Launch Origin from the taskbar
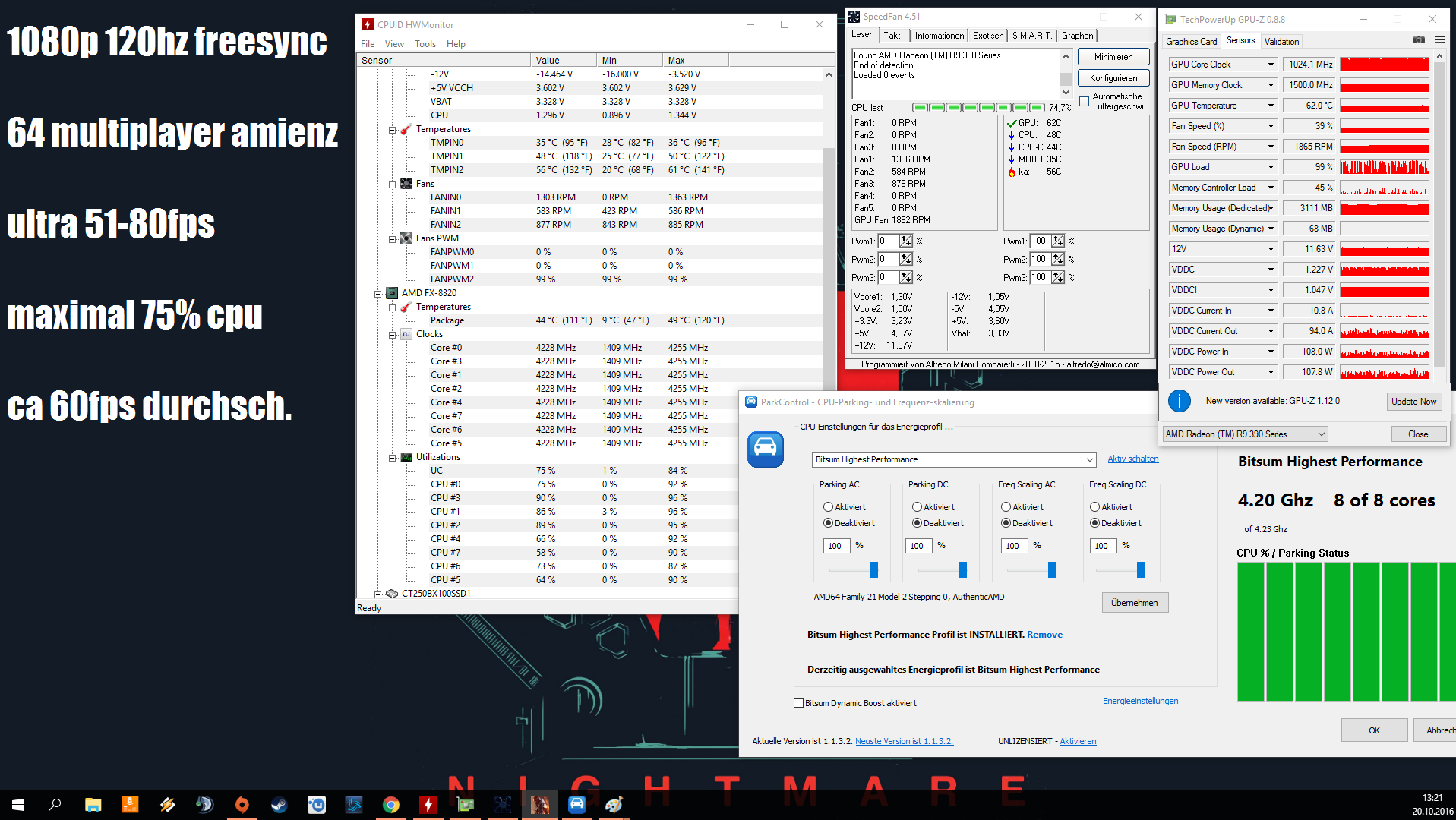 (242, 805)
